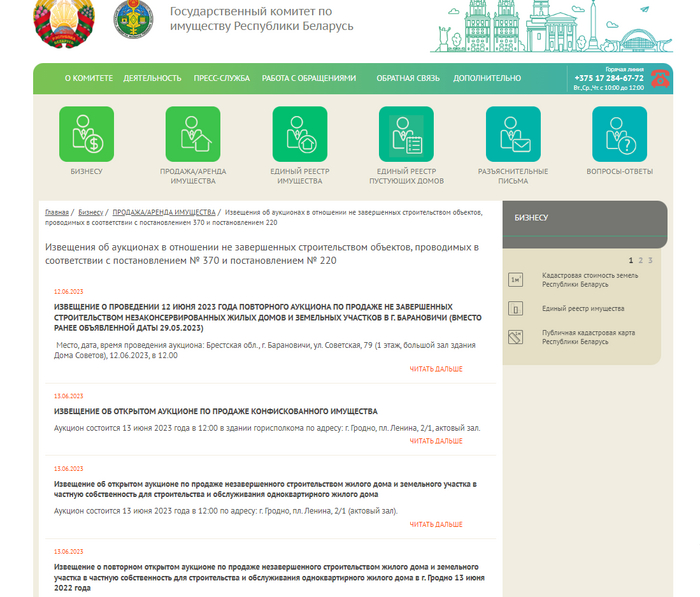The width and height of the screenshot is (700, 597).
Task: Open the ЕДИНЫЙ РЕЕСТР ПУСТУЮЩИХ ДОМОВ icon
Action: 406,134
